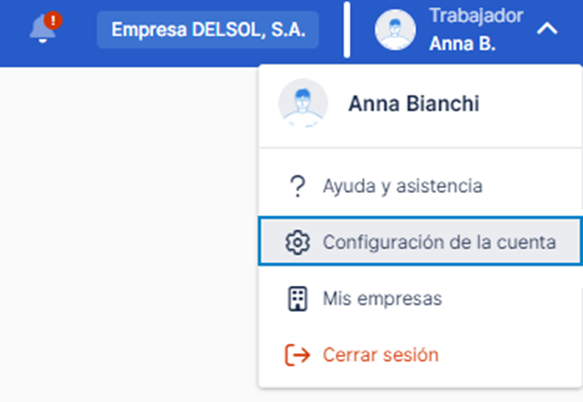Click the empty page area to dismiss the menu
Viewport: 583px width, 402px height.
[128, 234]
